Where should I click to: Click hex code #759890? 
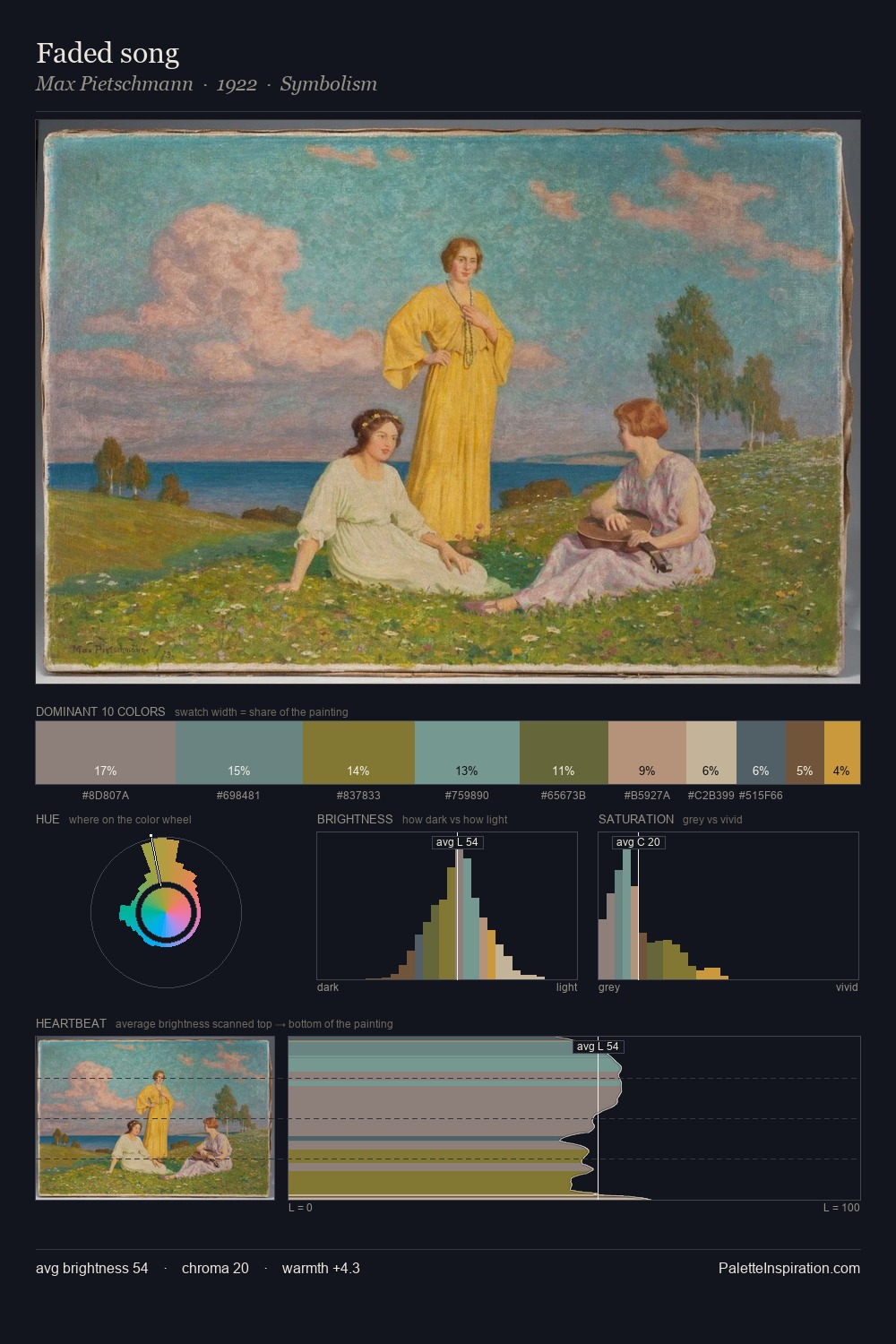click(467, 796)
